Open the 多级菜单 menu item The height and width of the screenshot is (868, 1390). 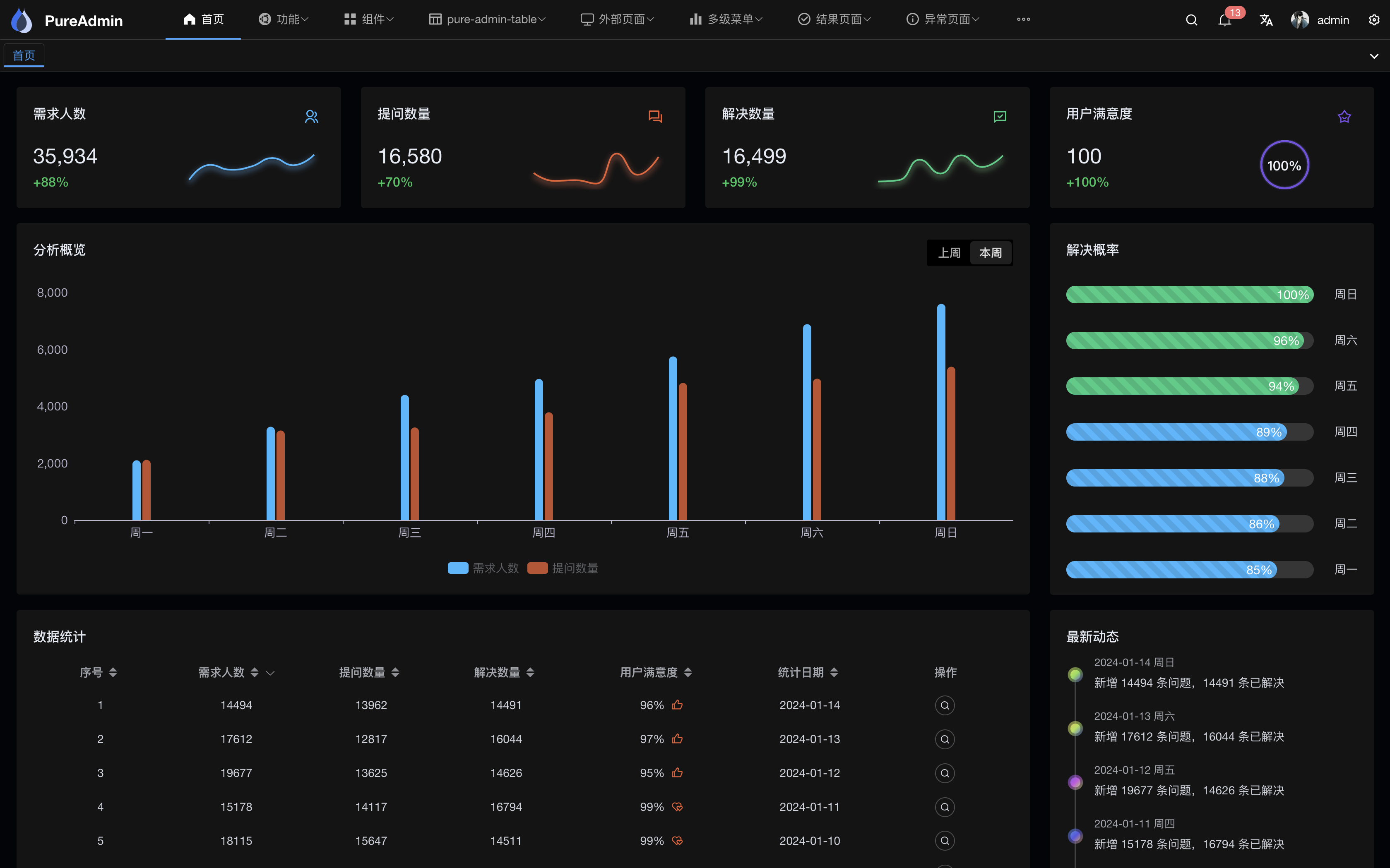(725, 19)
